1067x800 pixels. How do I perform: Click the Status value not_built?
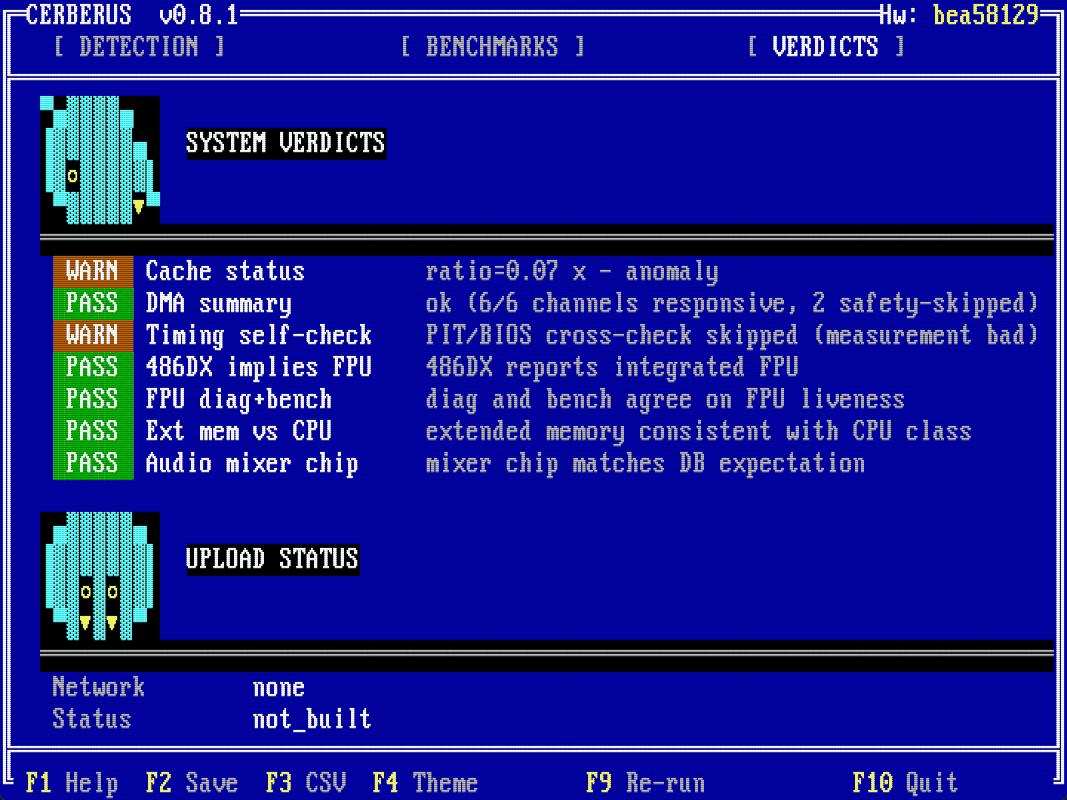pyautogui.click(x=312, y=719)
